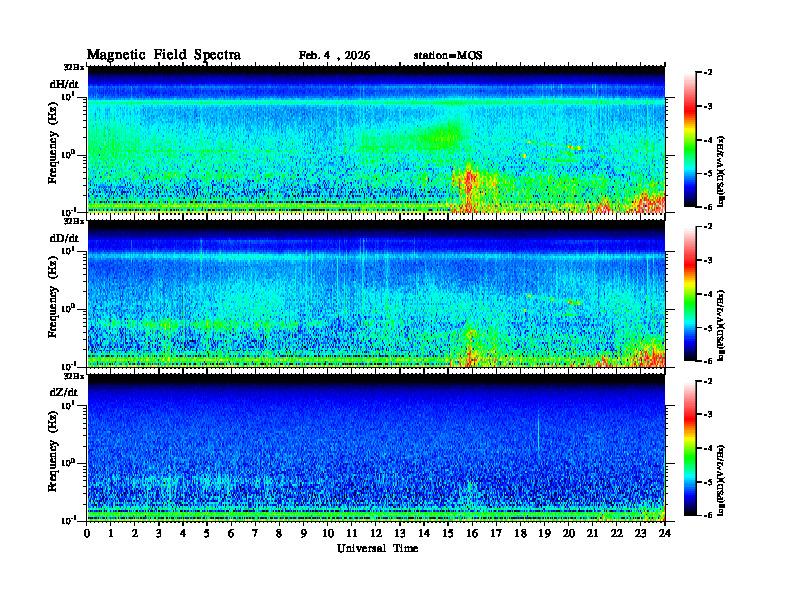Click the -2 value on dD/dt color scale
This screenshot has width=792, height=612.
[x=708, y=227]
